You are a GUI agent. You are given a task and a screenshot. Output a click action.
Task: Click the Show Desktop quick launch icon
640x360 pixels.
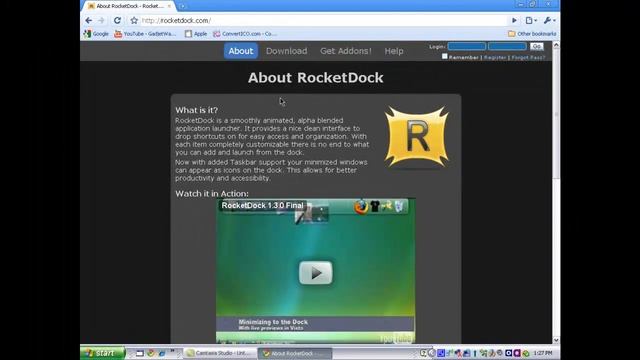point(140,353)
